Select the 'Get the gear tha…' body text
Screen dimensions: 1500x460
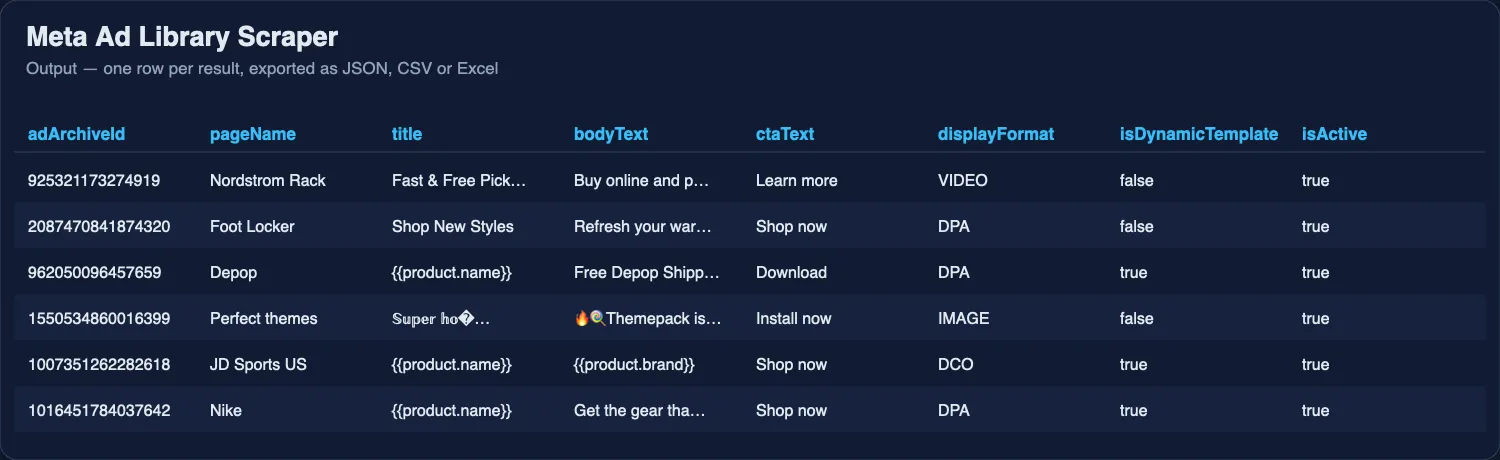point(640,411)
